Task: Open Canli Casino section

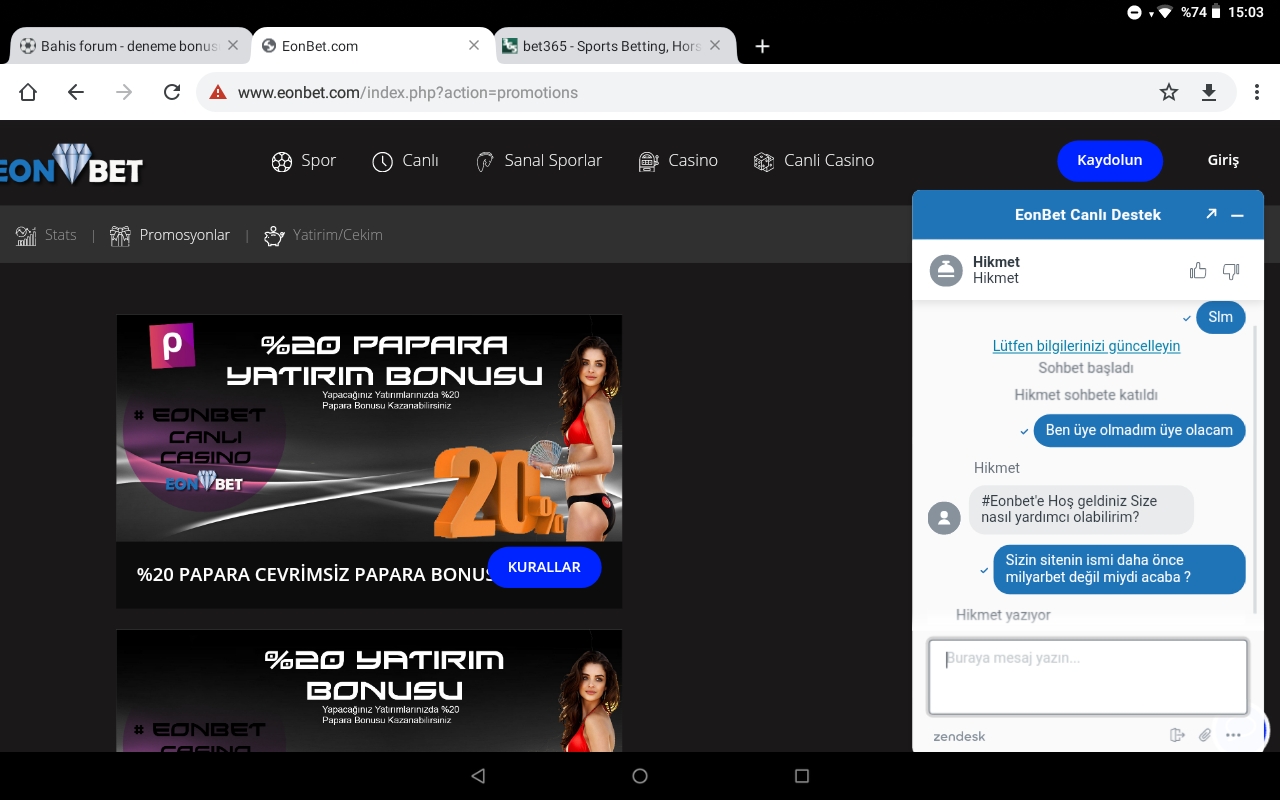Action: coord(813,161)
